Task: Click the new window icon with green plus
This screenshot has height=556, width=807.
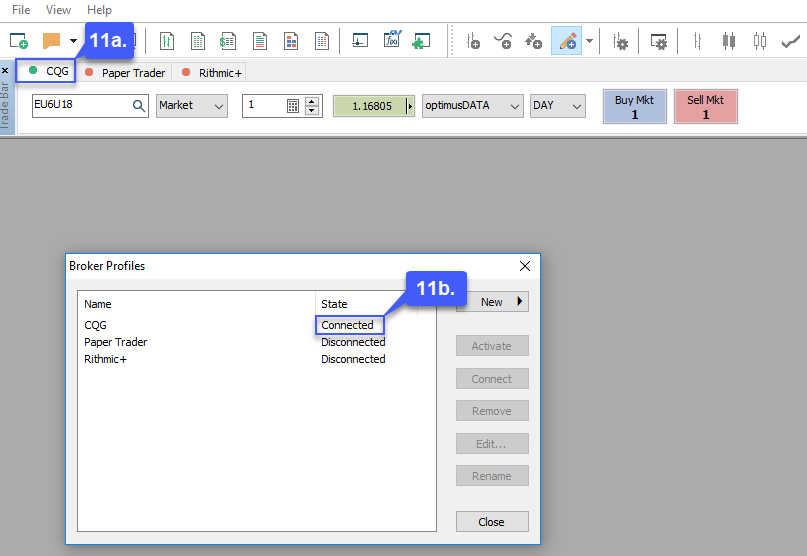Action: coord(19,41)
